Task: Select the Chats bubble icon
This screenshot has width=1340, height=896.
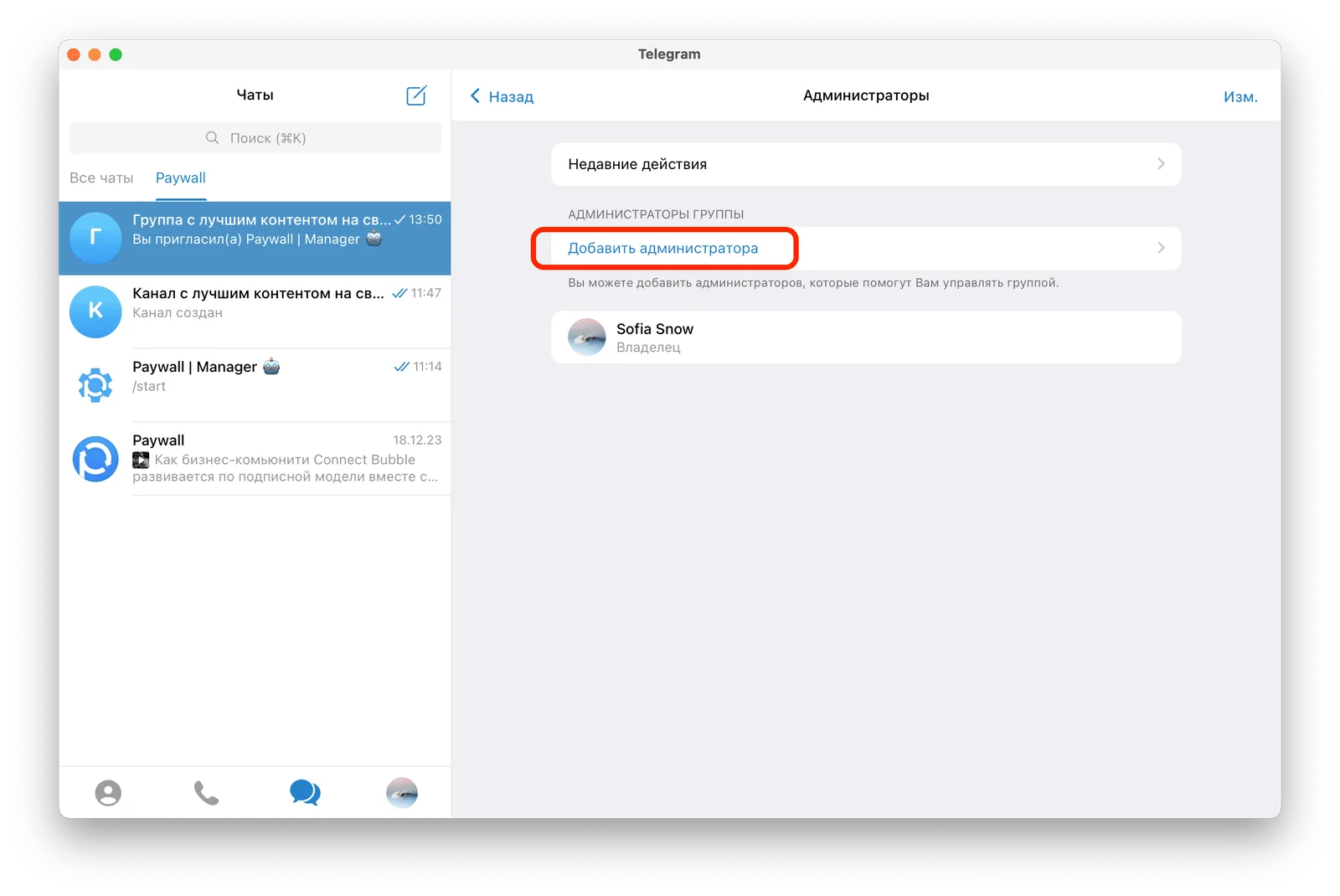Action: pos(305,792)
